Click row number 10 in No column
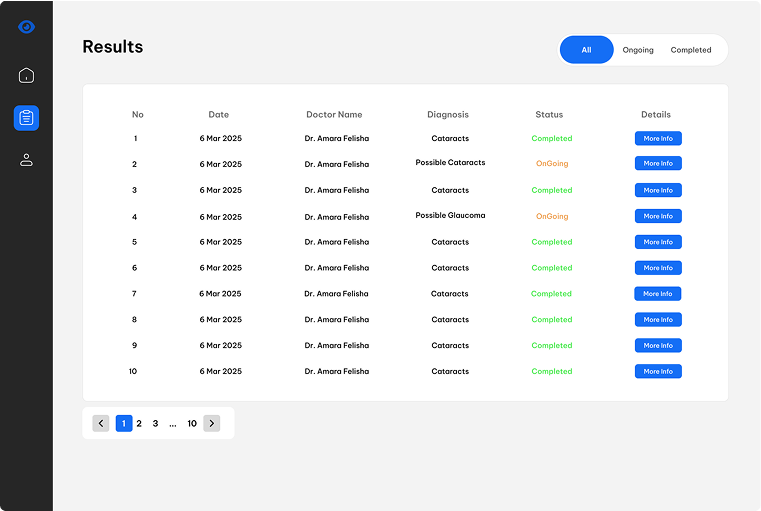Screen dimensions: 761x511 tap(133, 371)
